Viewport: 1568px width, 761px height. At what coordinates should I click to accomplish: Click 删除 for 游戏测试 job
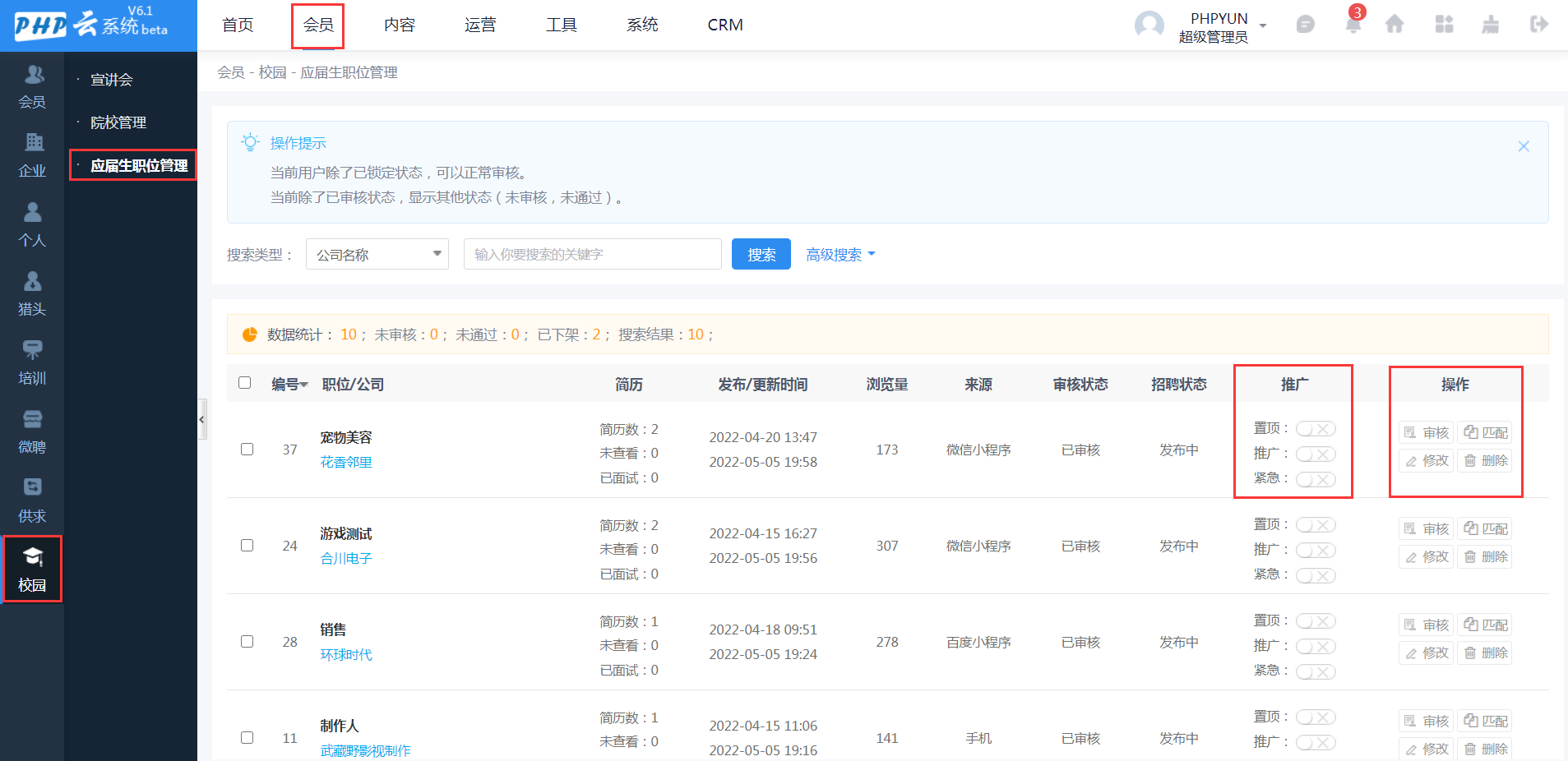pos(1485,556)
